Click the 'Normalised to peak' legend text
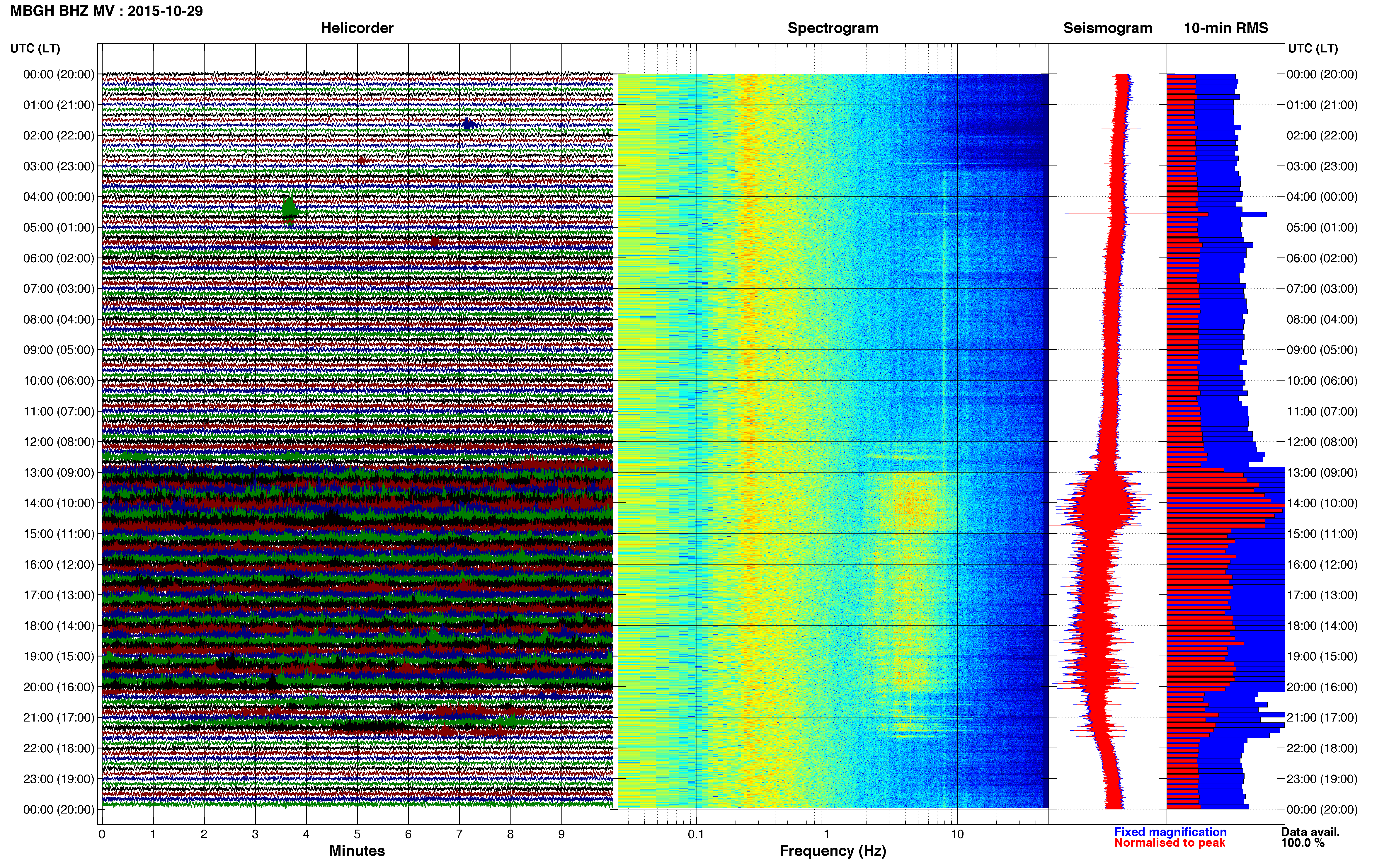The width and height of the screenshot is (1389, 868). 1170,843
